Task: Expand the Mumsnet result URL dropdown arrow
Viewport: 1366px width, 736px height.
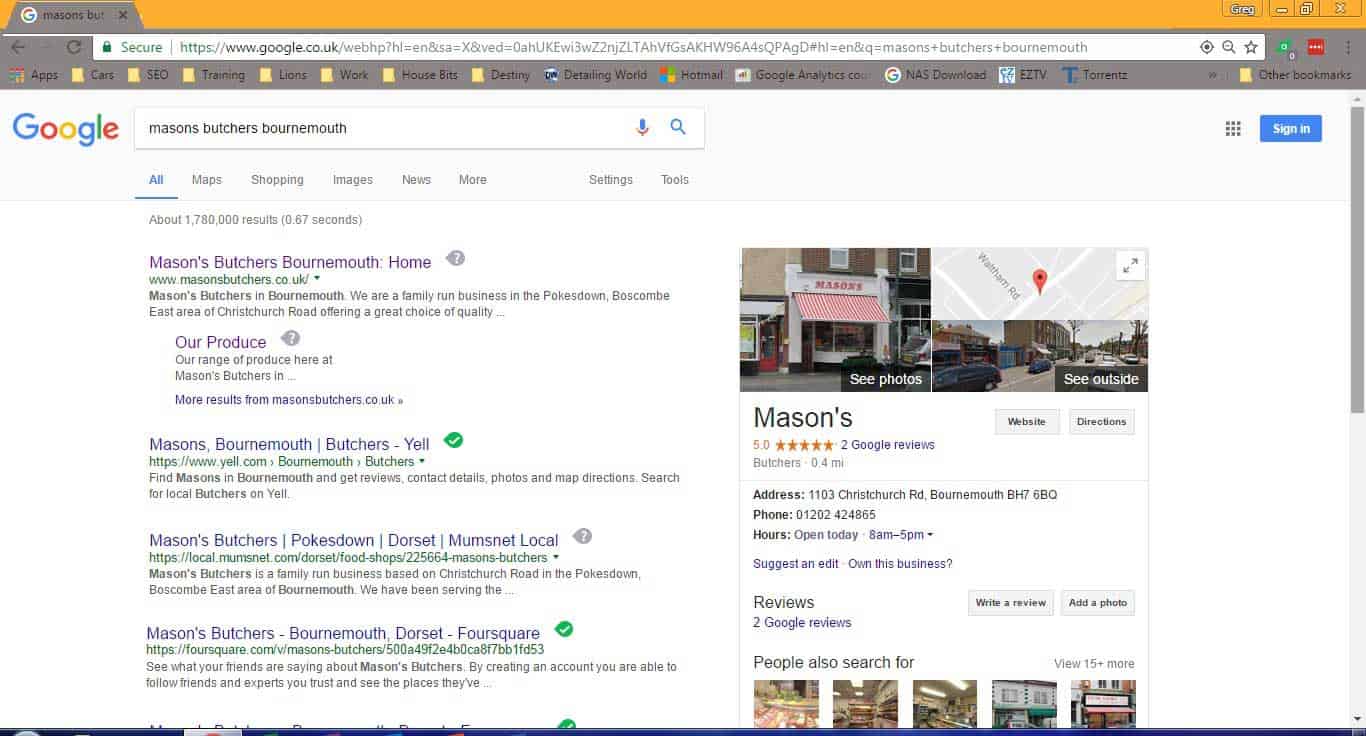Action: tap(556, 557)
